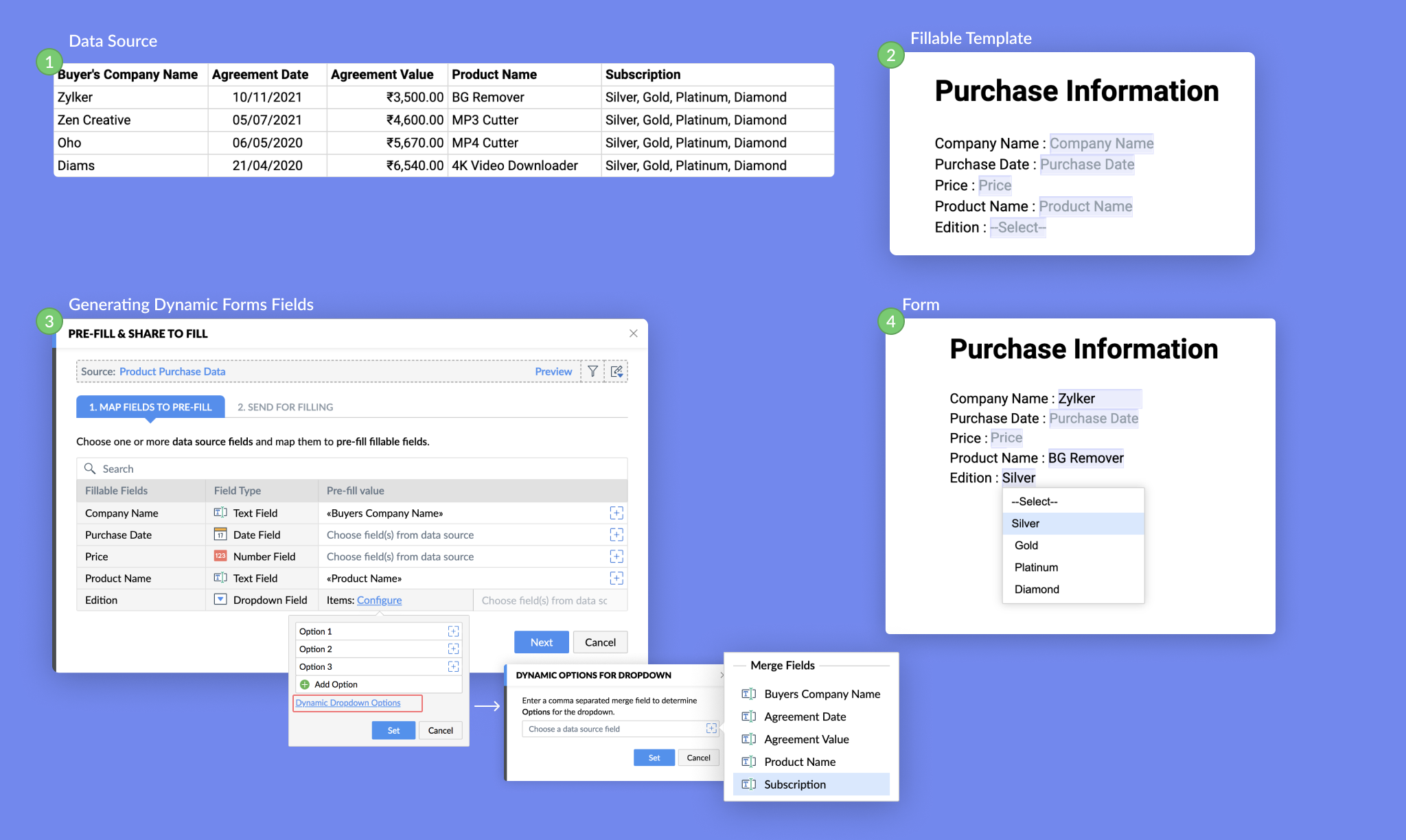Click Dropdown Field icon in Edition row
Screen dimensions: 1406x840
(x=220, y=600)
